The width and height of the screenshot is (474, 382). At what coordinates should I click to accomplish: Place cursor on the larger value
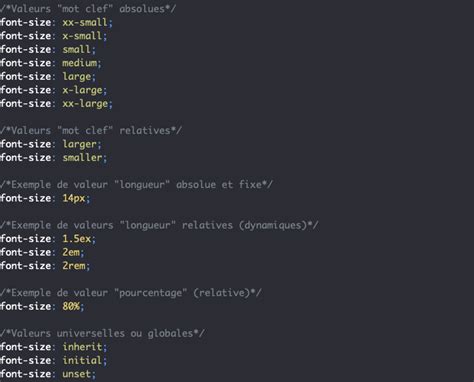pos(79,144)
